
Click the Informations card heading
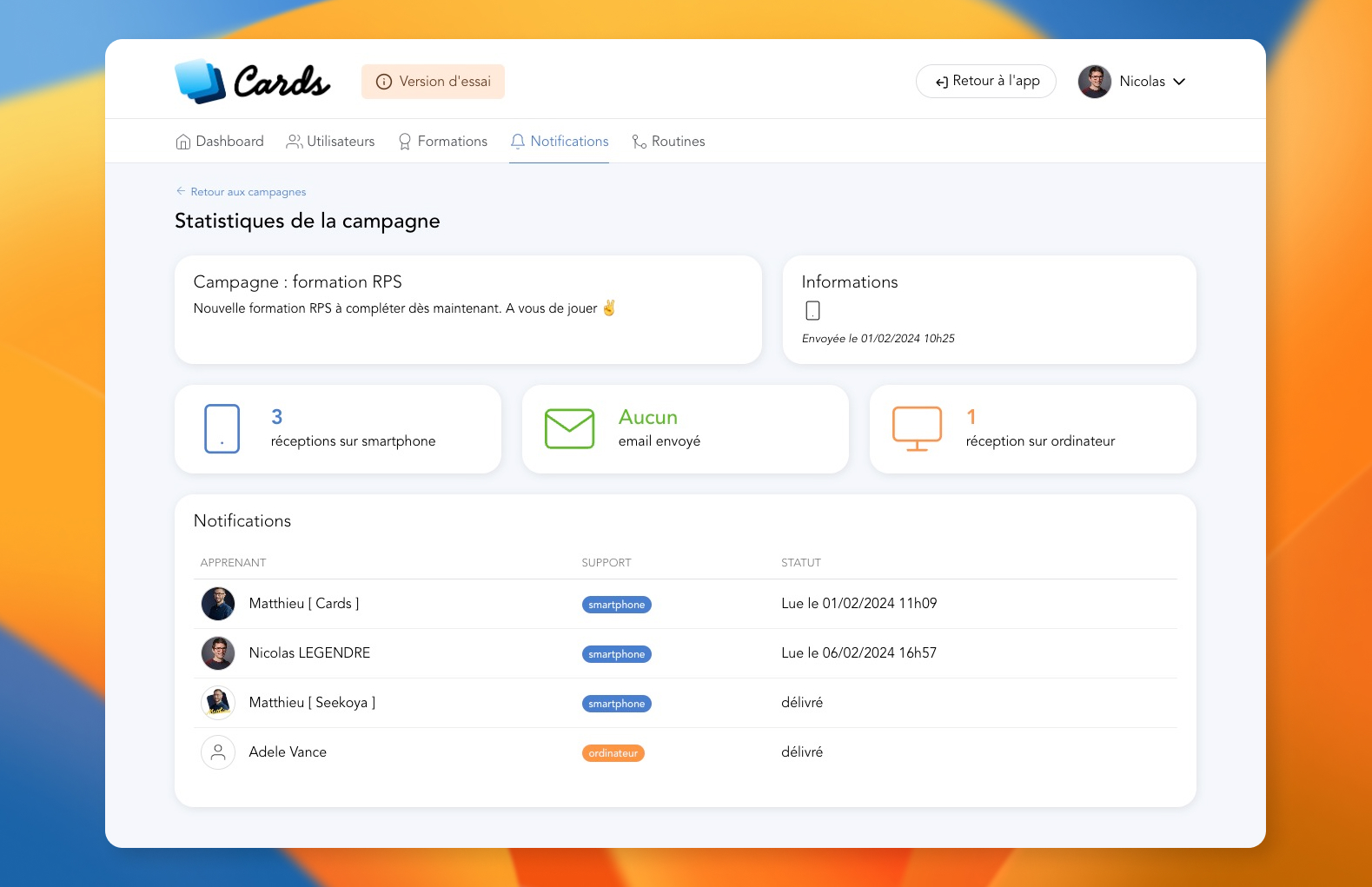850,282
